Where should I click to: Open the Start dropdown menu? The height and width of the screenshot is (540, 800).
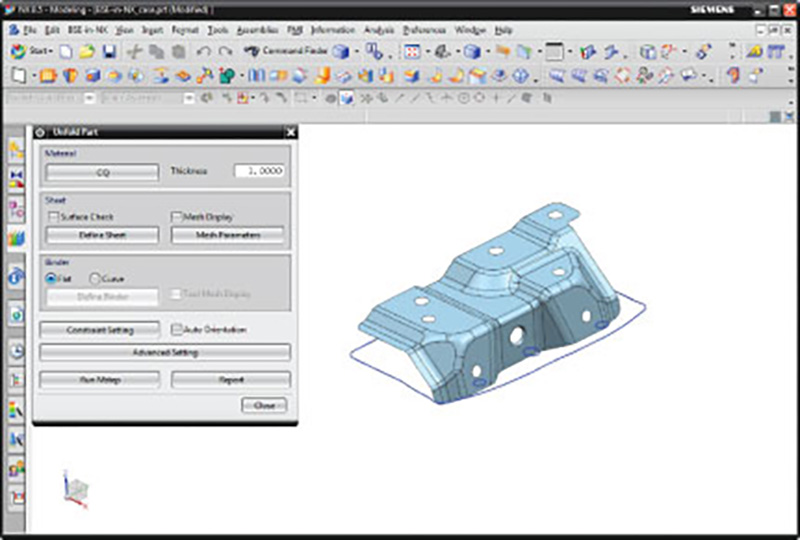tap(34, 51)
